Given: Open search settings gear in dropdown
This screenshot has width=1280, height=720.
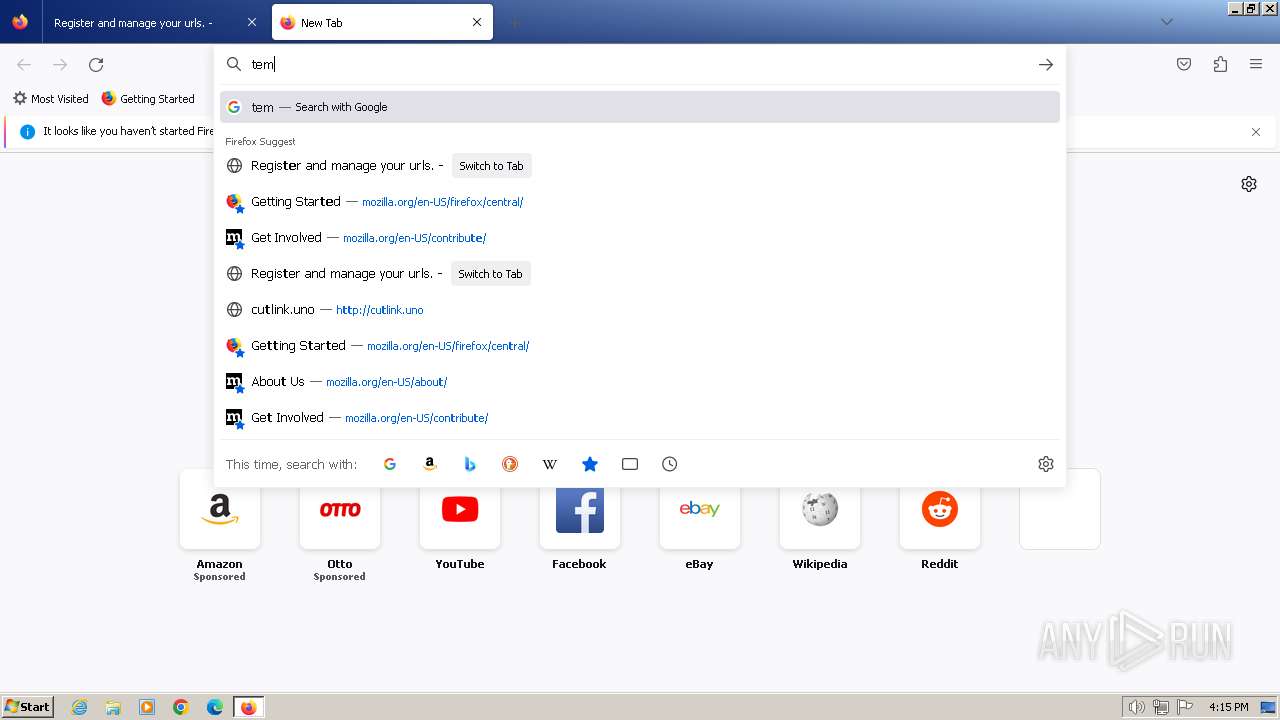Looking at the screenshot, I should (x=1046, y=464).
